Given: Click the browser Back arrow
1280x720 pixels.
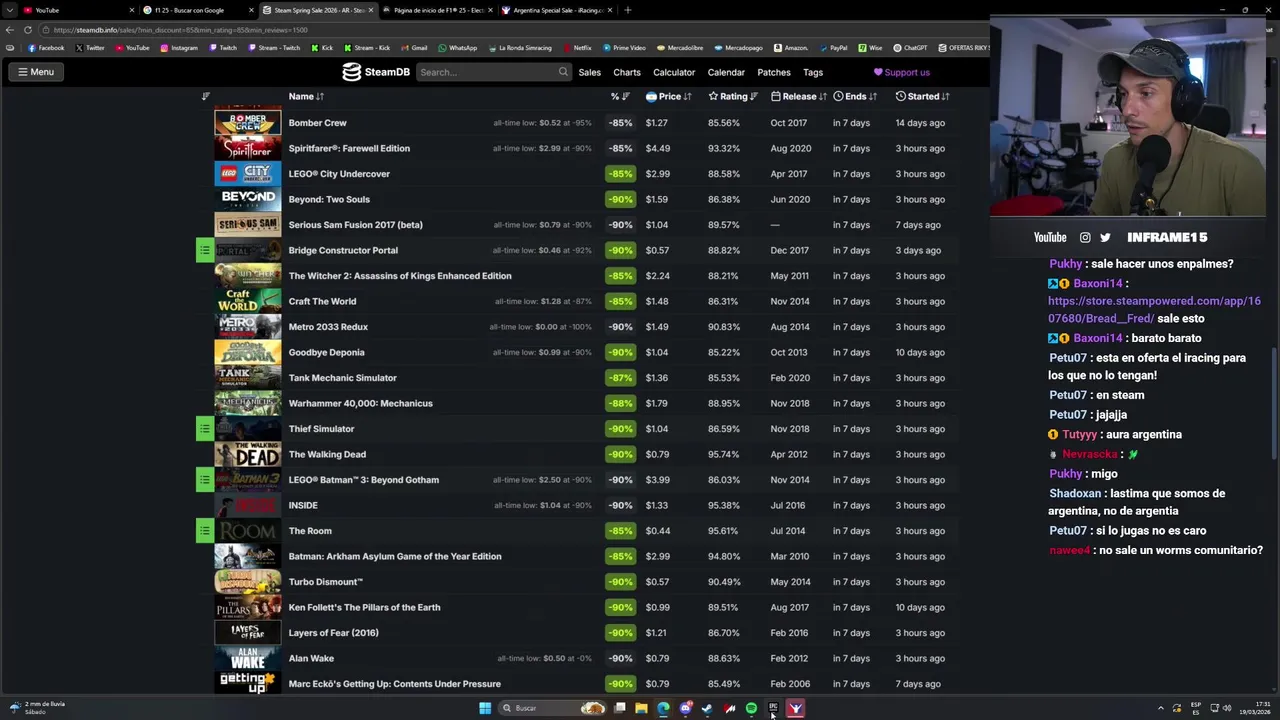Looking at the screenshot, I should tap(10, 30).
